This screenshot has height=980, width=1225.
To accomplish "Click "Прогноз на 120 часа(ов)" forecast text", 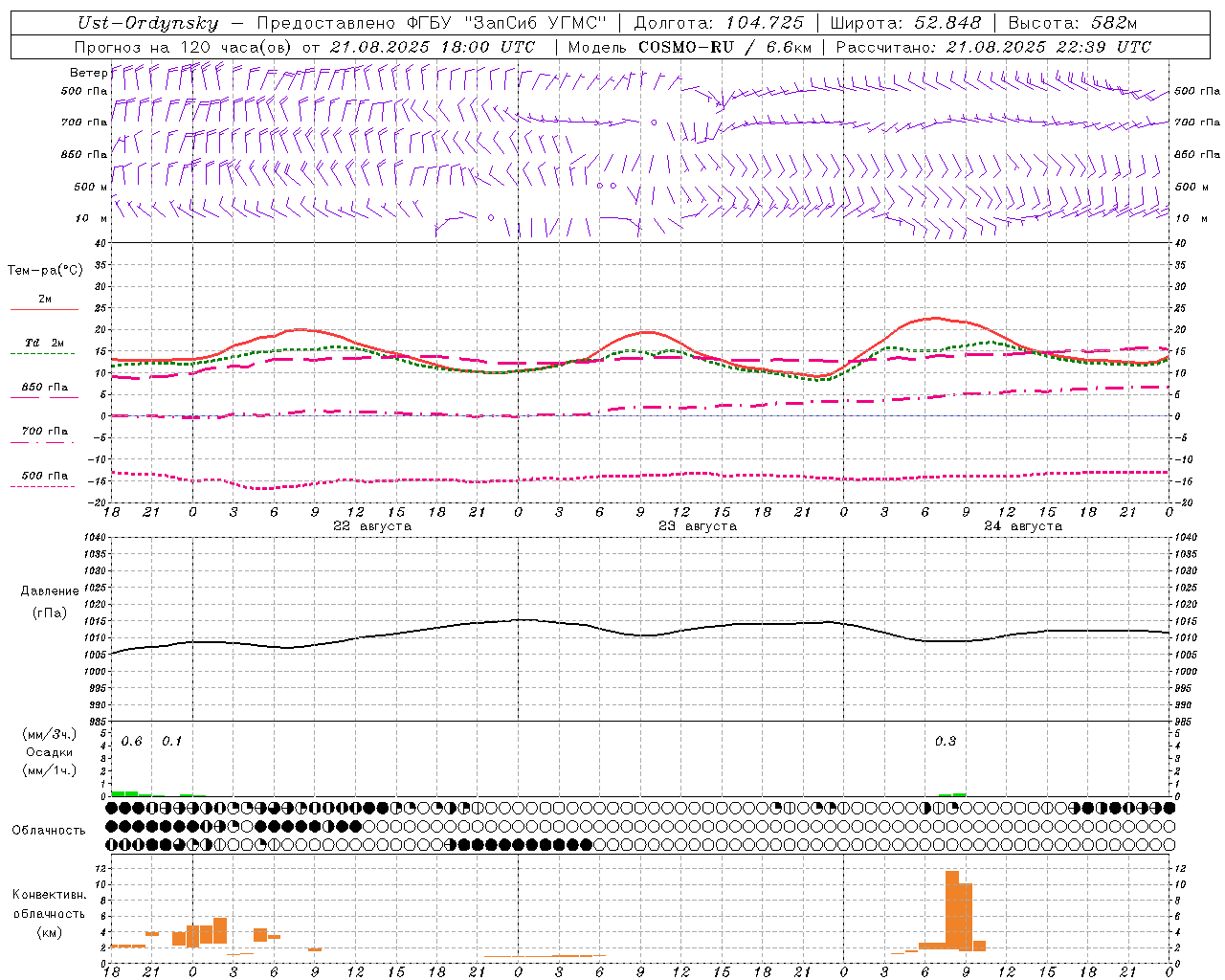I will coord(185,47).
